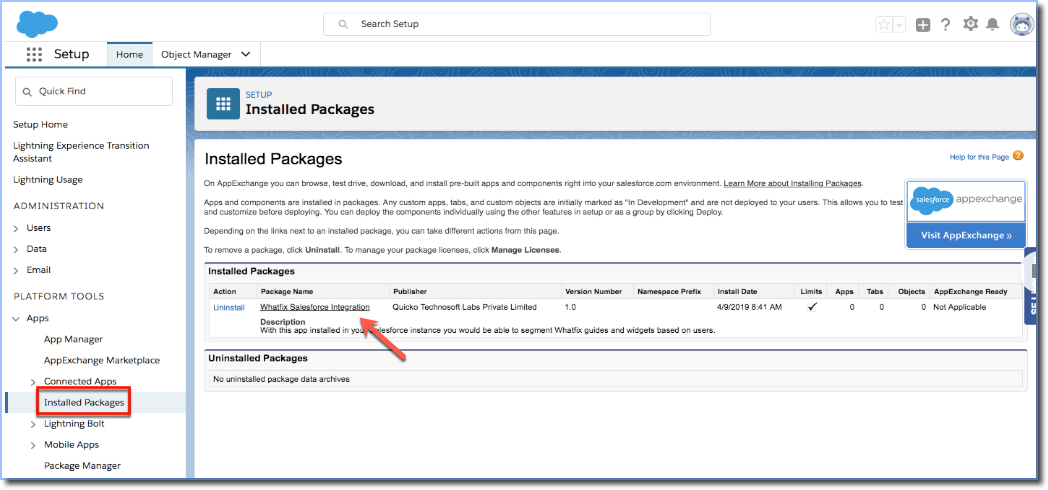1048x490 pixels.
Task: Click the search magnifier in Search Setup
Action: [x=343, y=24]
